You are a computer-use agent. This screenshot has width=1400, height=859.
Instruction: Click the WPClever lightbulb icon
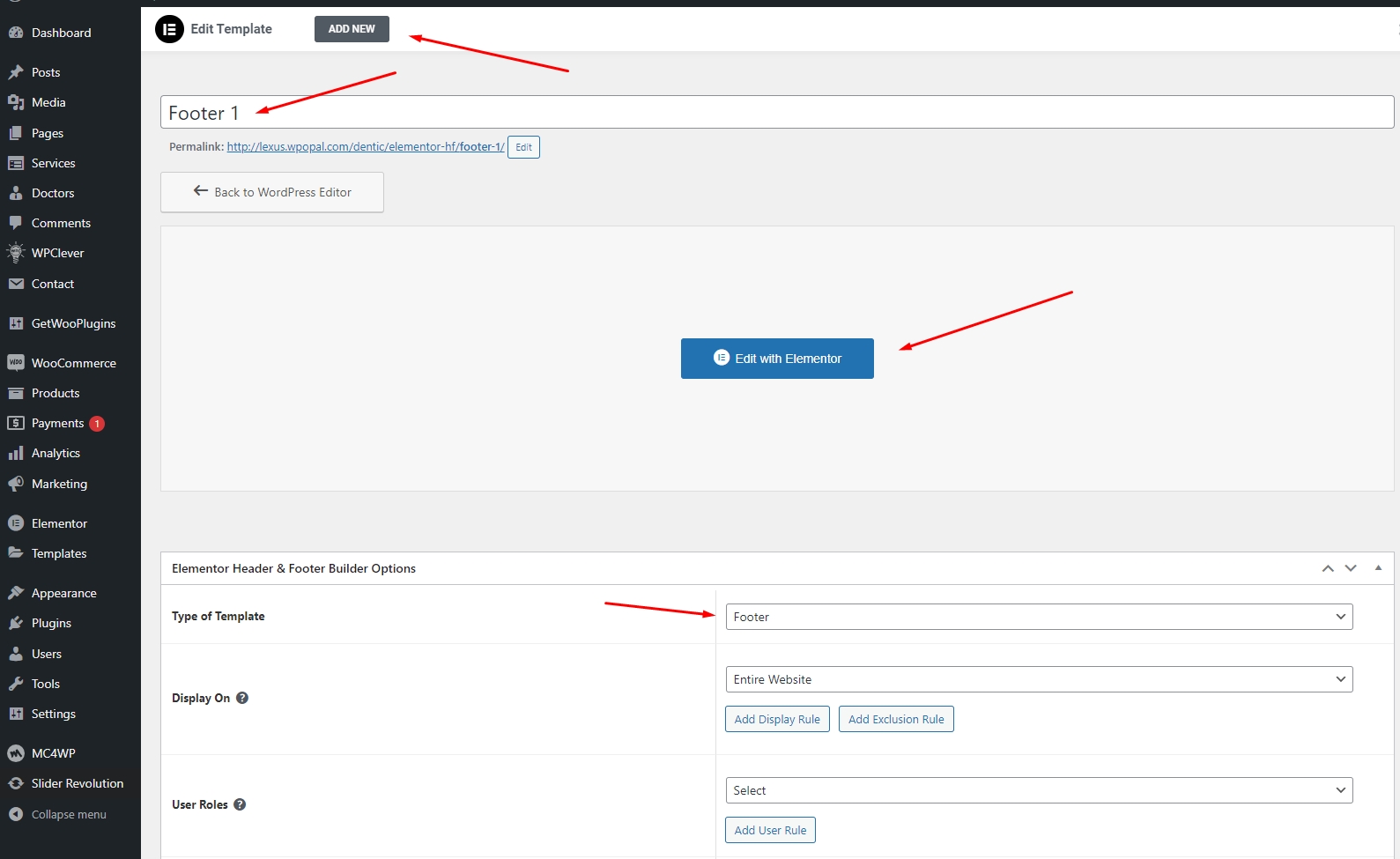pyautogui.click(x=16, y=253)
